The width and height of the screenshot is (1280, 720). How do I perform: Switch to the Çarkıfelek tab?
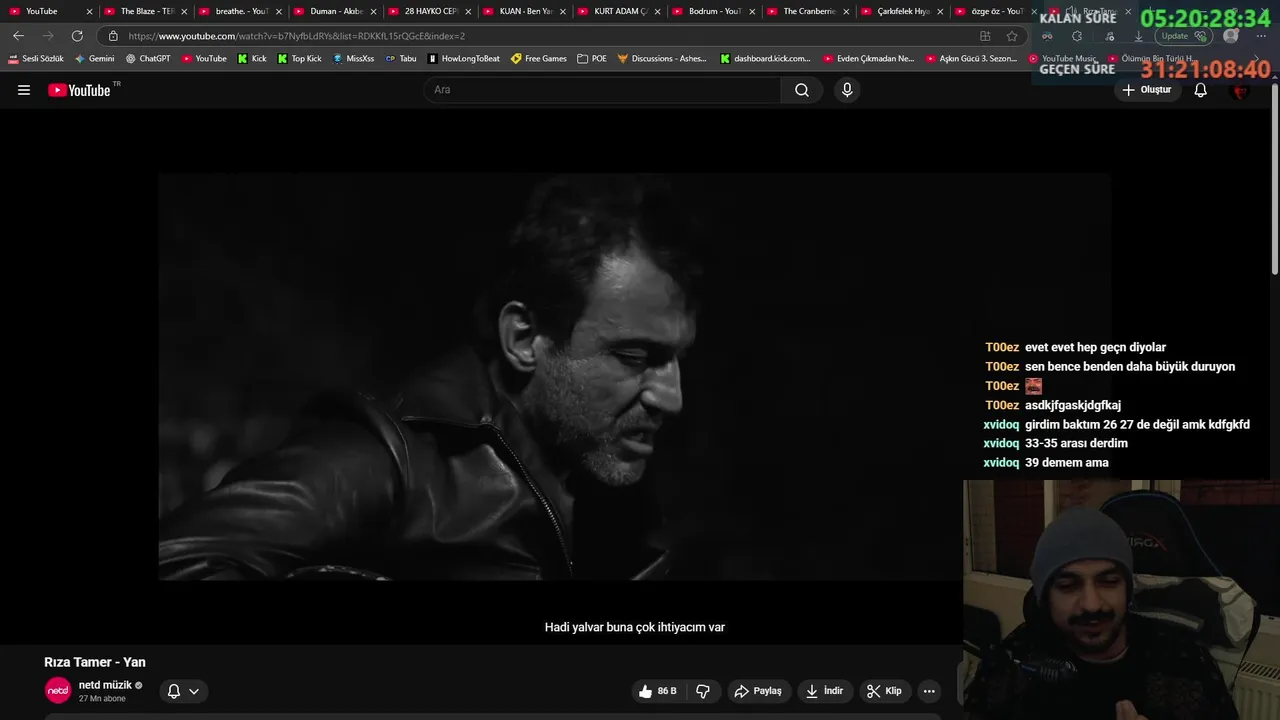[904, 11]
